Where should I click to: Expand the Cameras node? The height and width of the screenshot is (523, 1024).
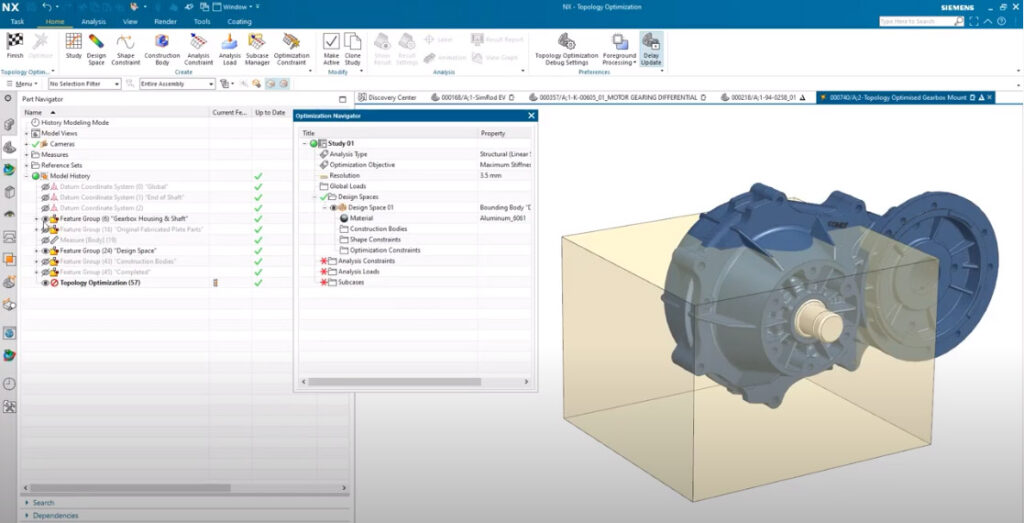pyautogui.click(x=27, y=144)
